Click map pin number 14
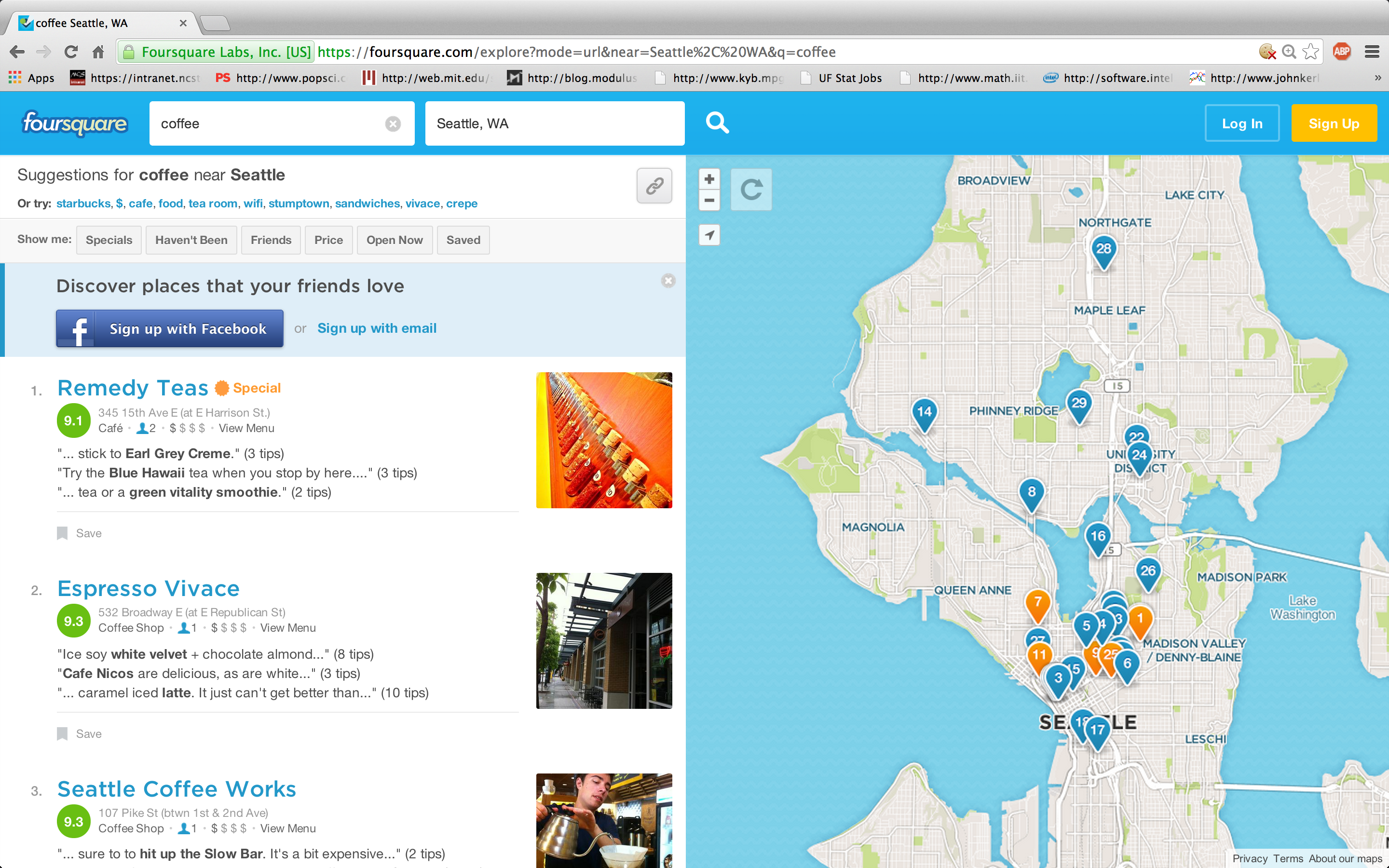Viewport: 1389px width, 868px height. [924, 414]
